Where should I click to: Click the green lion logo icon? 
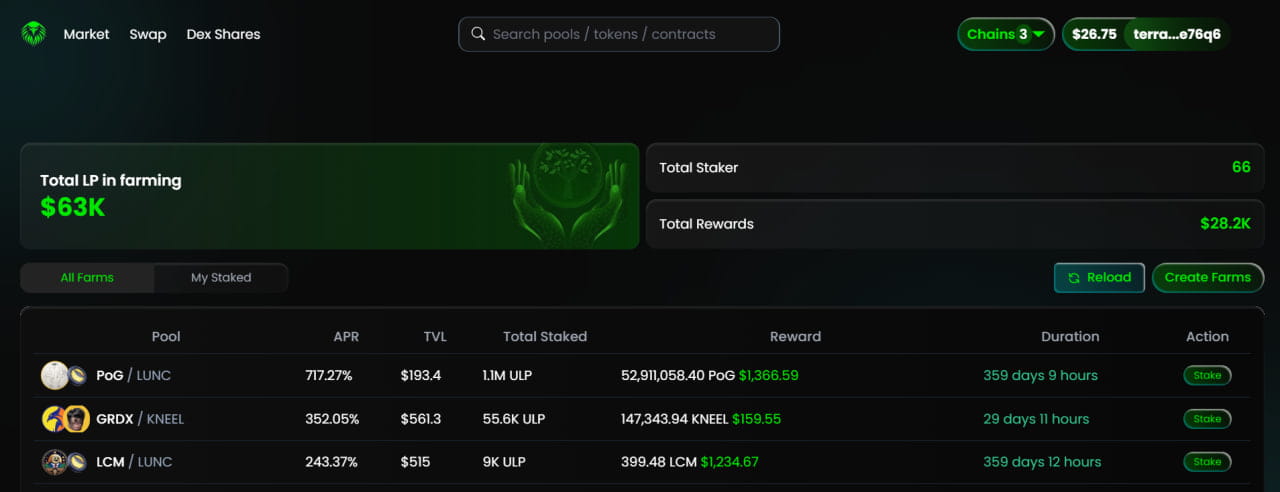click(34, 34)
